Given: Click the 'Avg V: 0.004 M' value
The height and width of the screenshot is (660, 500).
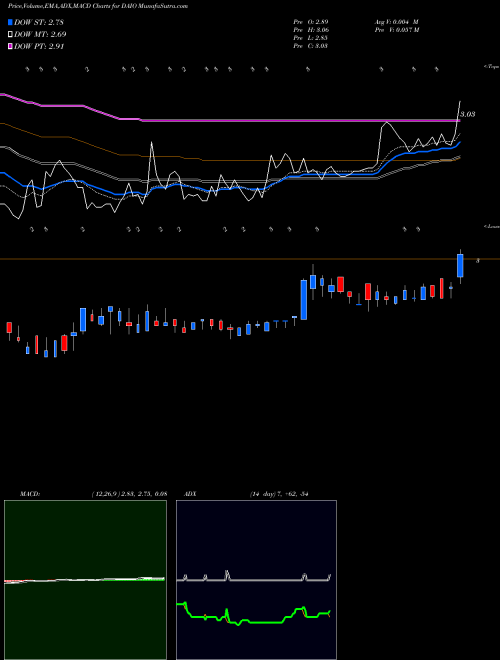Looking at the screenshot, I should [x=396, y=22].
